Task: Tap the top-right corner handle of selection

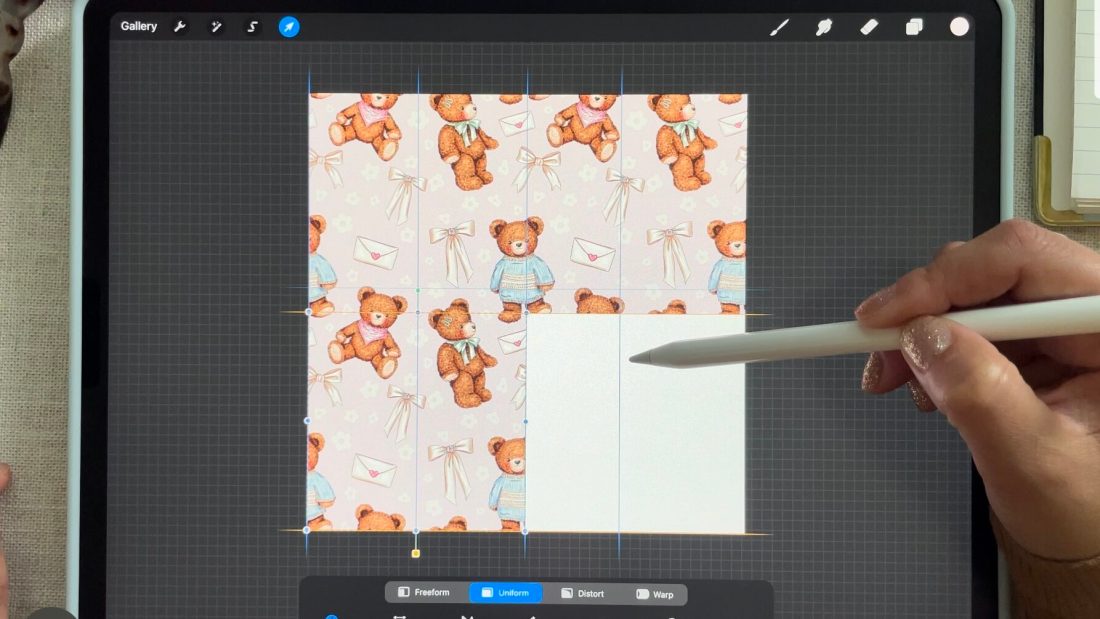Action: pyautogui.click(x=526, y=313)
